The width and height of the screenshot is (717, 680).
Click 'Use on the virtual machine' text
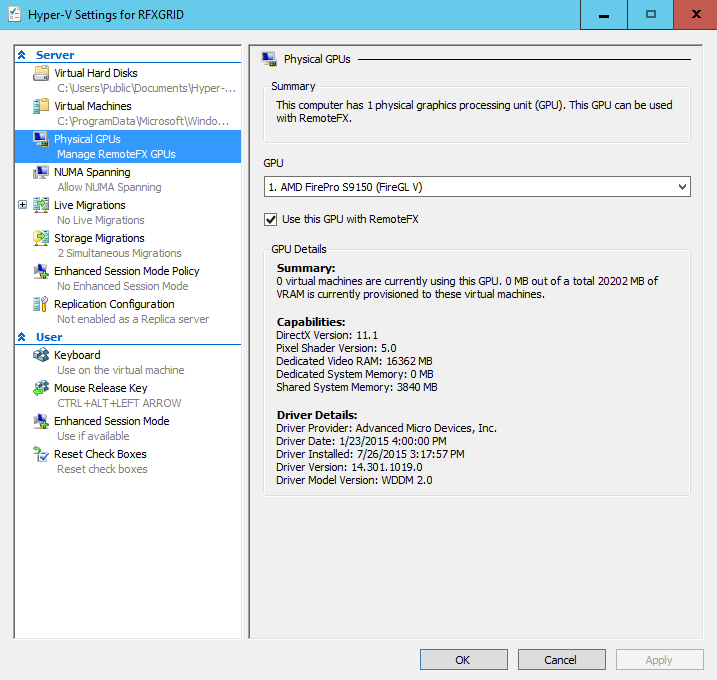(x=121, y=370)
